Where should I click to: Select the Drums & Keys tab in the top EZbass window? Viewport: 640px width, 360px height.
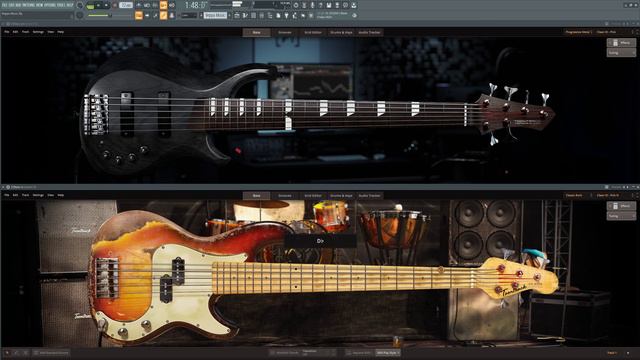[x=341, y=32]
